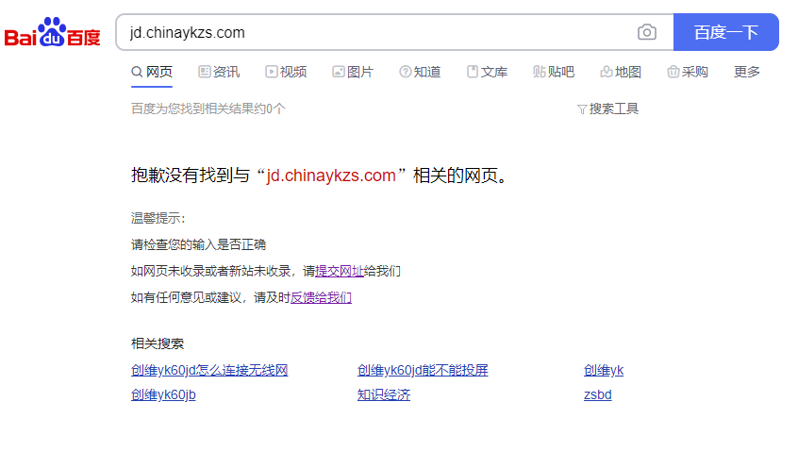Go to the 图片 tab
Viewport: 798px width, 452px height.
pyautogui.click(x=353, y=72)
